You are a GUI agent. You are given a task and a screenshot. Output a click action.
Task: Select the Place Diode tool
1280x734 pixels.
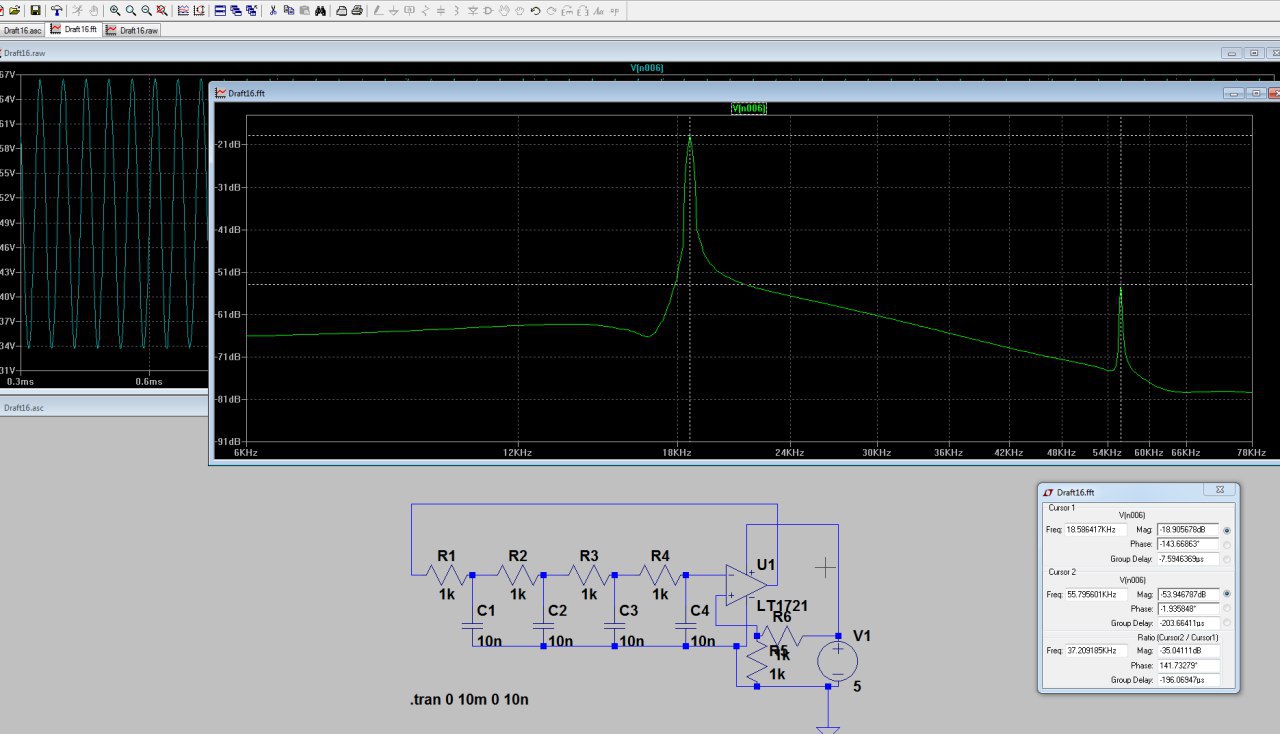(x=473, y=10)
